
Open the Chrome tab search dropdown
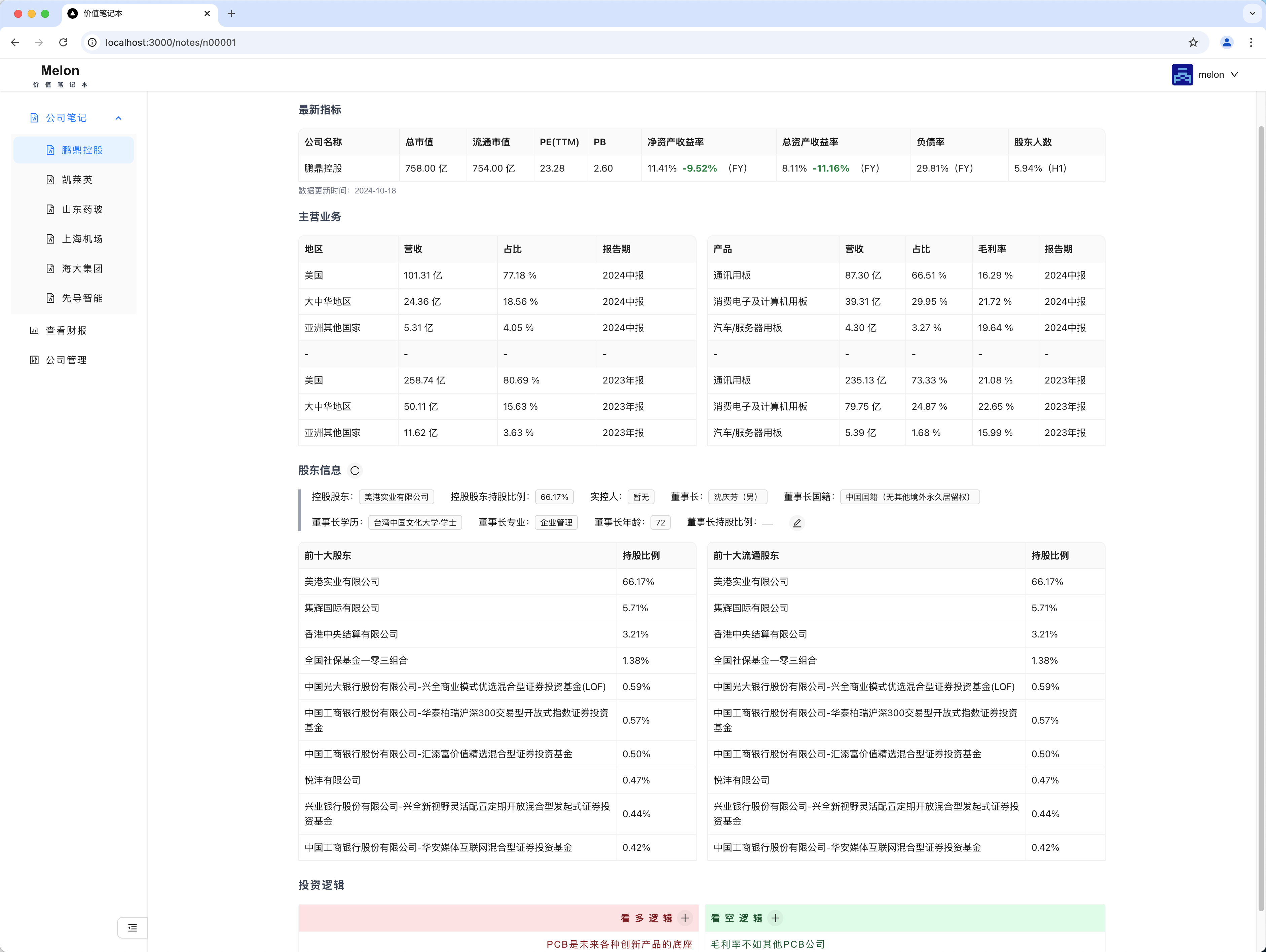click(1252, 14)
